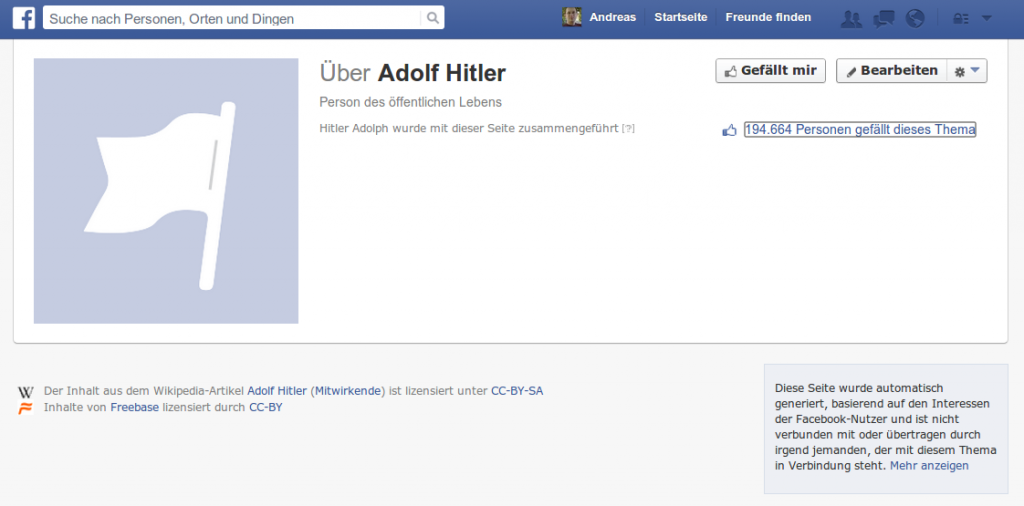Image resolution: width=1024 pixels, height=506 pixels.
Task: Open messages speech bubble icon
Action: (x=884, y=18)
